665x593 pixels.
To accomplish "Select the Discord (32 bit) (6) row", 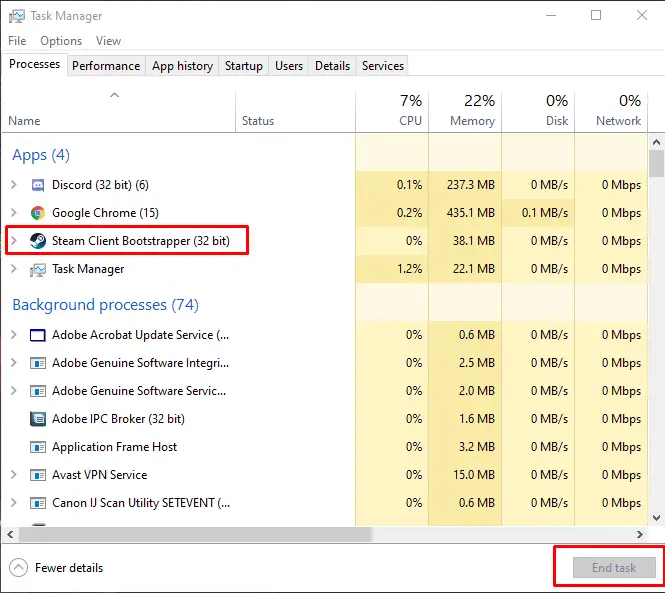I will tap(325, 185).
